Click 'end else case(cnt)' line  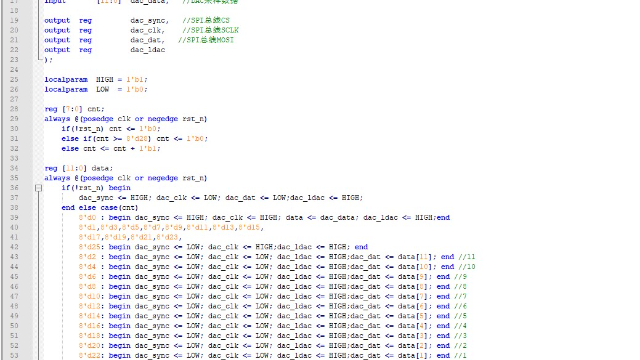coord(100,208)
